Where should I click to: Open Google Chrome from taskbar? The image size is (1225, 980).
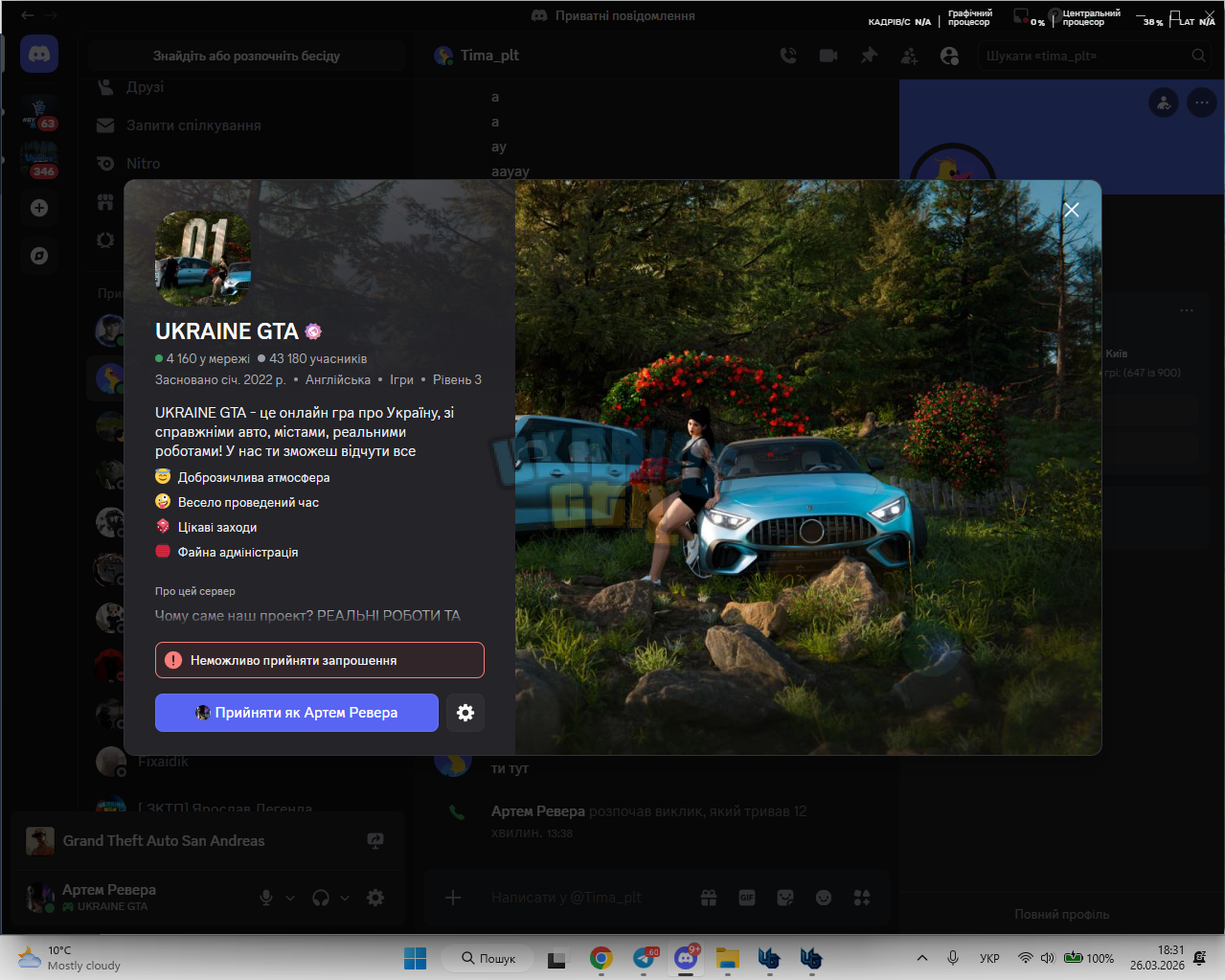coord(601,958)
